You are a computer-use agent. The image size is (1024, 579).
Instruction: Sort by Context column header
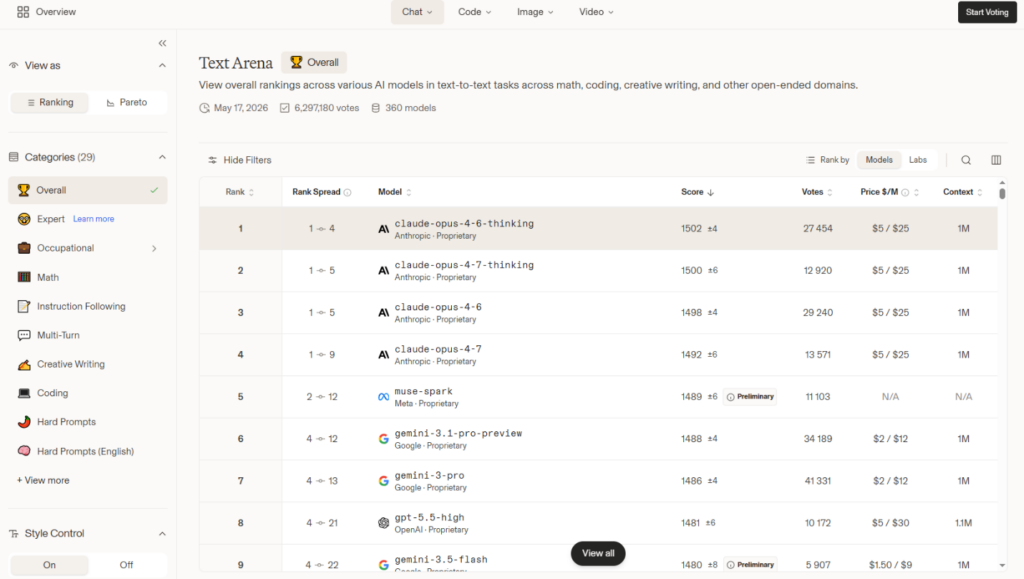[963, 192]
